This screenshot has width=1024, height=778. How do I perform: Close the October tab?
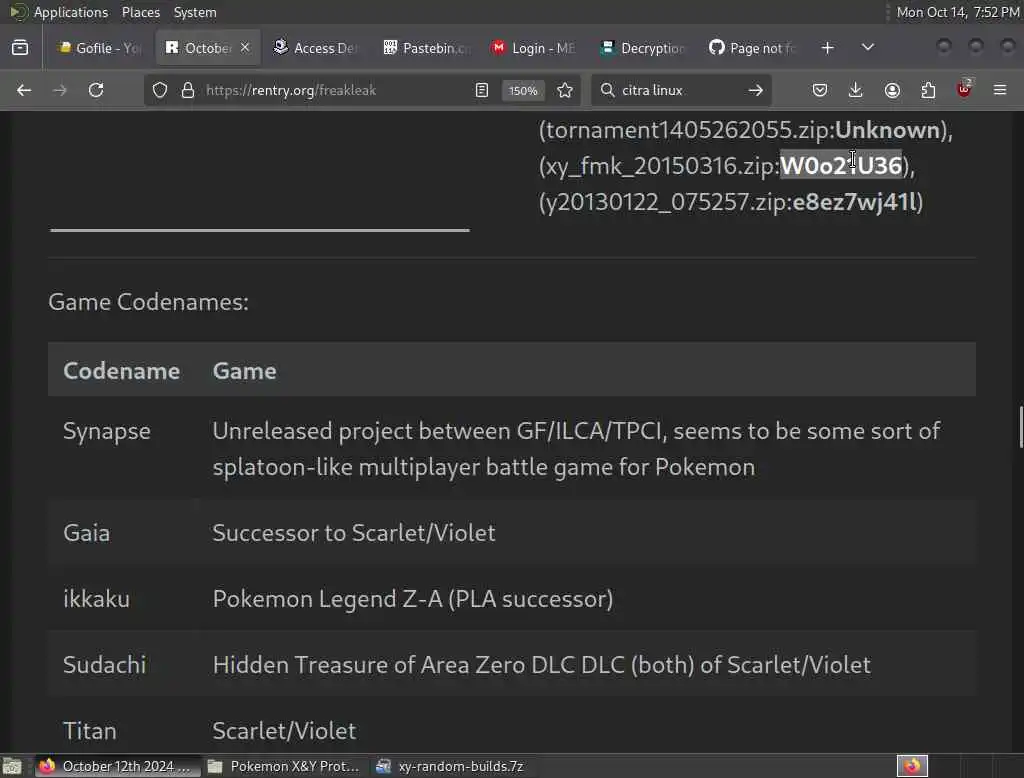(245, 48)
